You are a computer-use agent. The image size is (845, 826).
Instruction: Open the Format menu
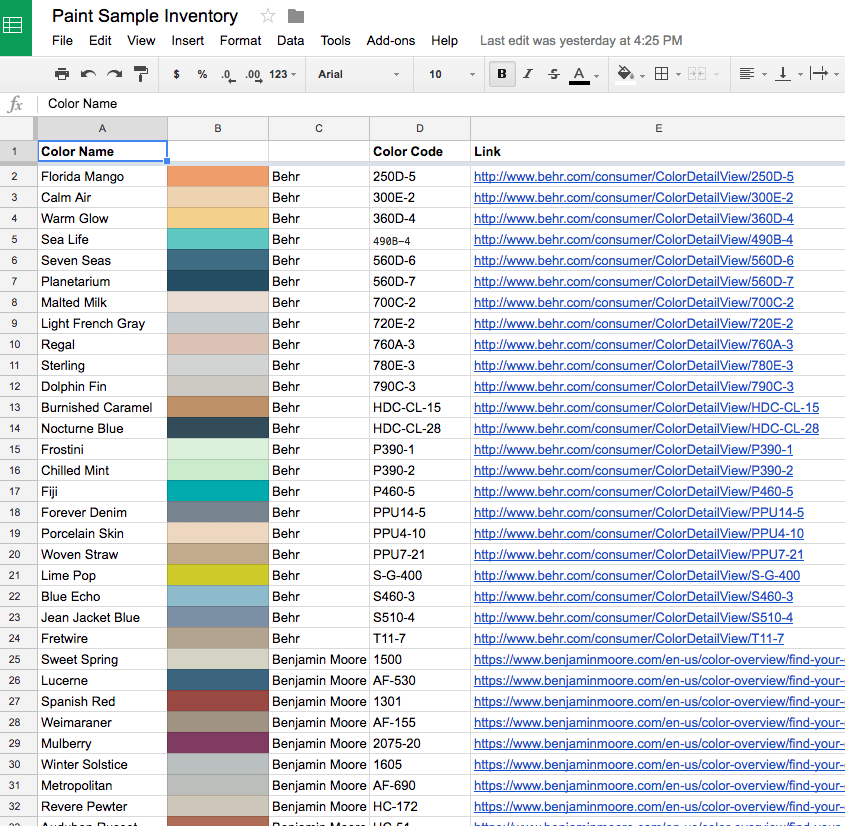tap(240, 41)
